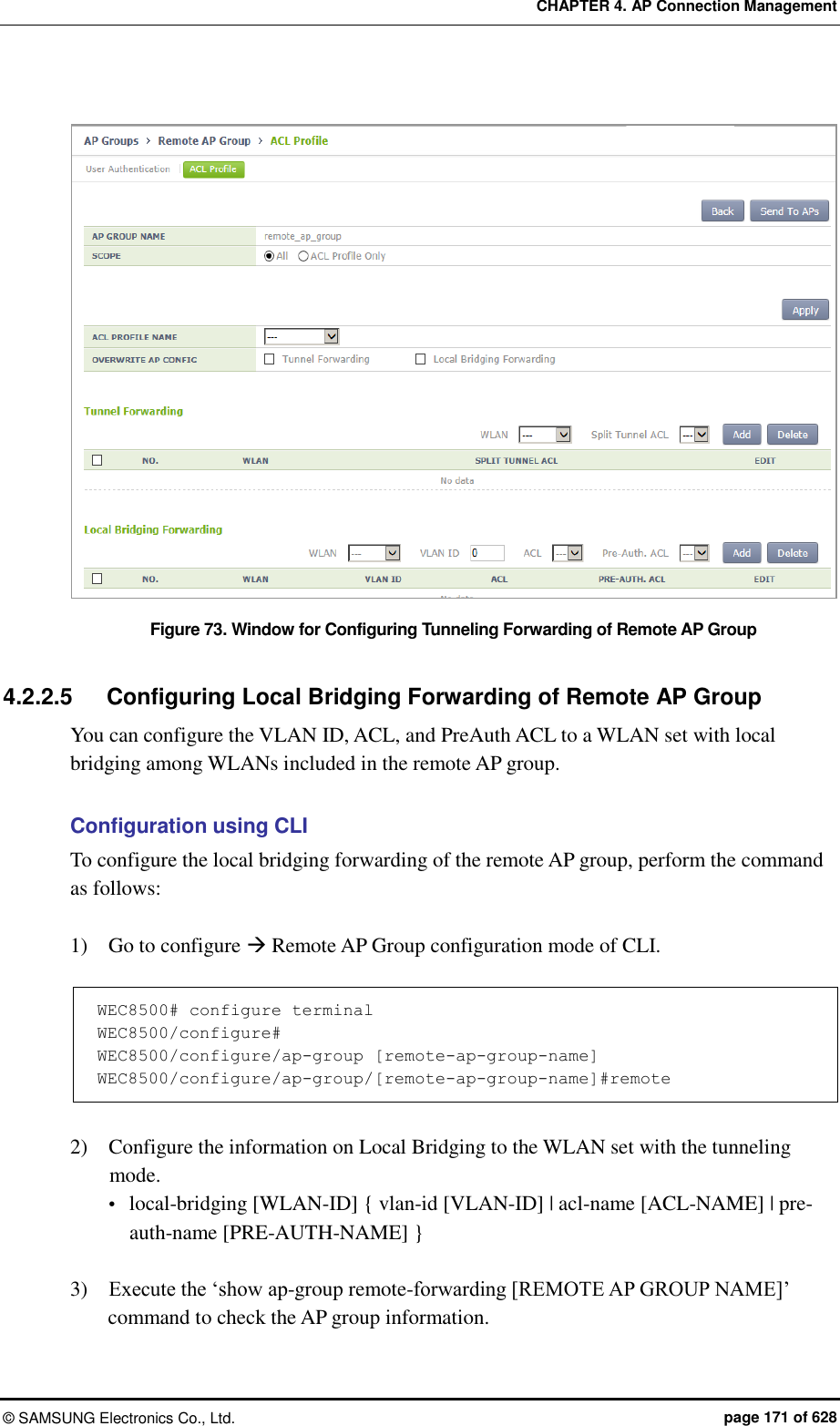Click the Apply button

[805, 310]
